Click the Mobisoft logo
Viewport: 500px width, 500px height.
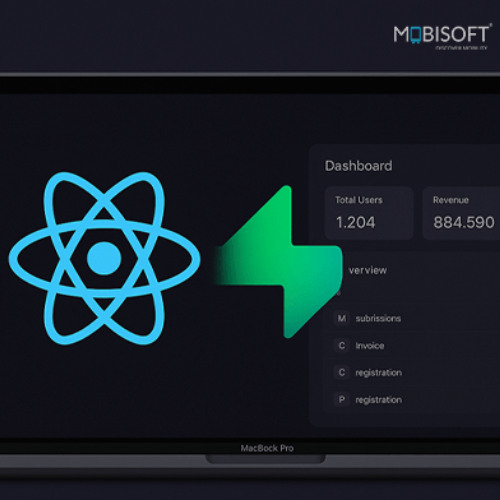(x=442, y=36)
